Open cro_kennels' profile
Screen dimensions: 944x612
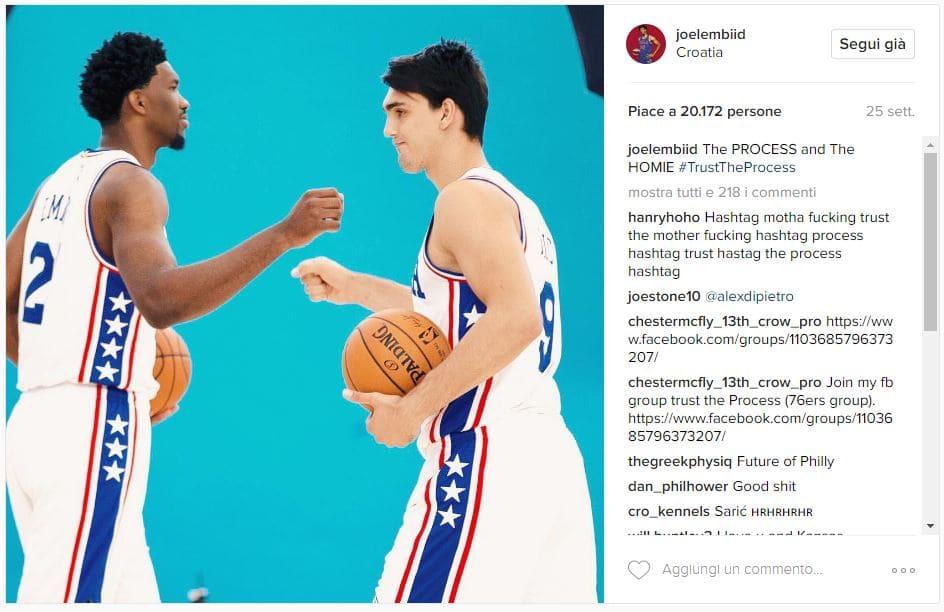point(668,512)
